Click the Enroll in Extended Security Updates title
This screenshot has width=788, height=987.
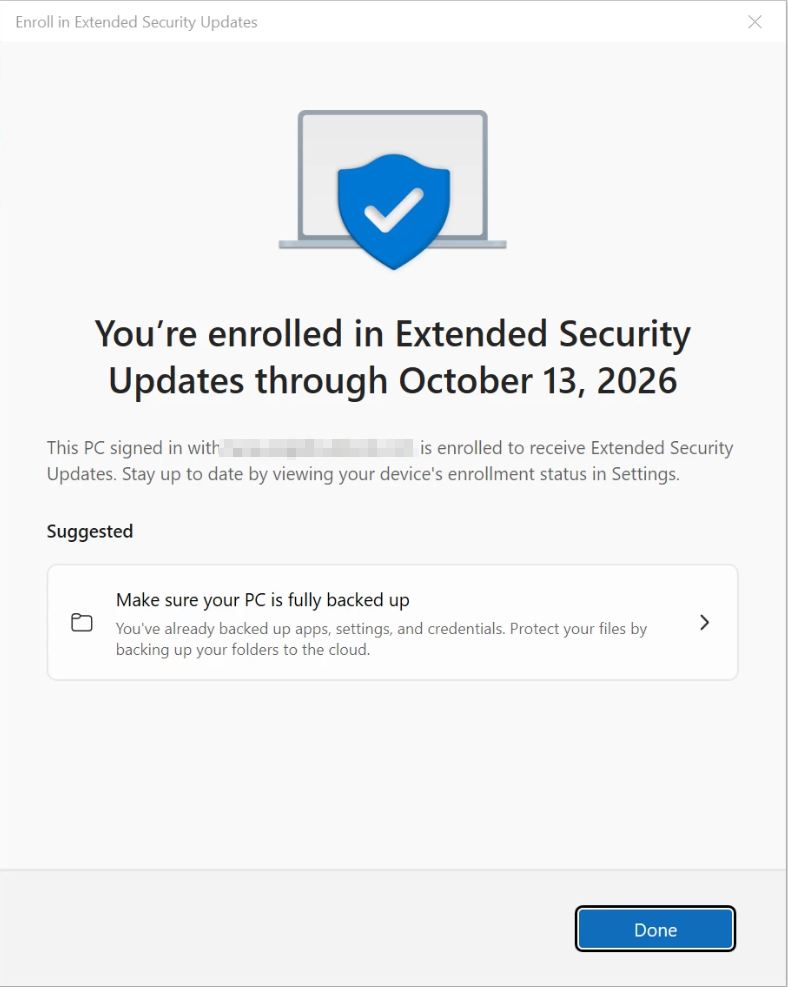pos(135,22)
